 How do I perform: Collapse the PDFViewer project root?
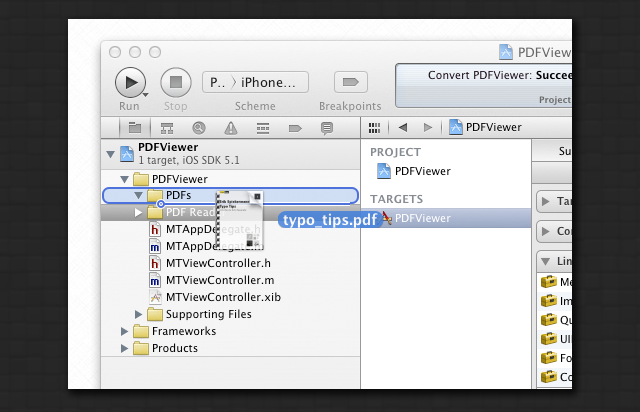click(110, 154)
